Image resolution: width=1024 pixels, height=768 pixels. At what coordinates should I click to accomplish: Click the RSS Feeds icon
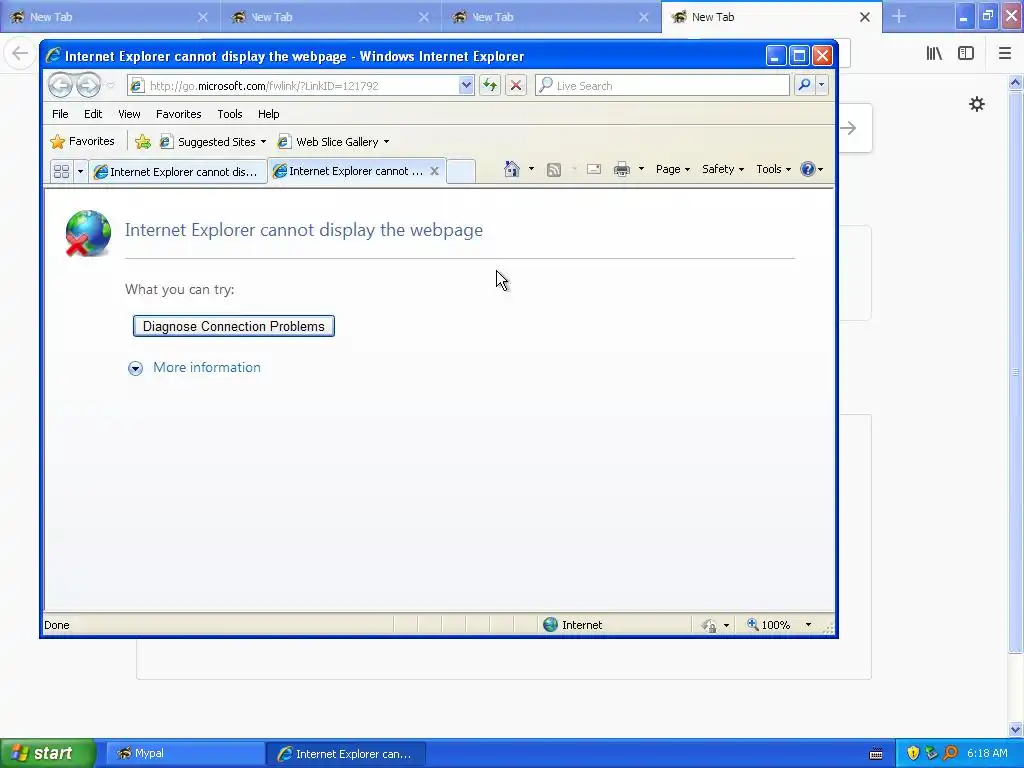pyautogui.click(x=554, y=170)
